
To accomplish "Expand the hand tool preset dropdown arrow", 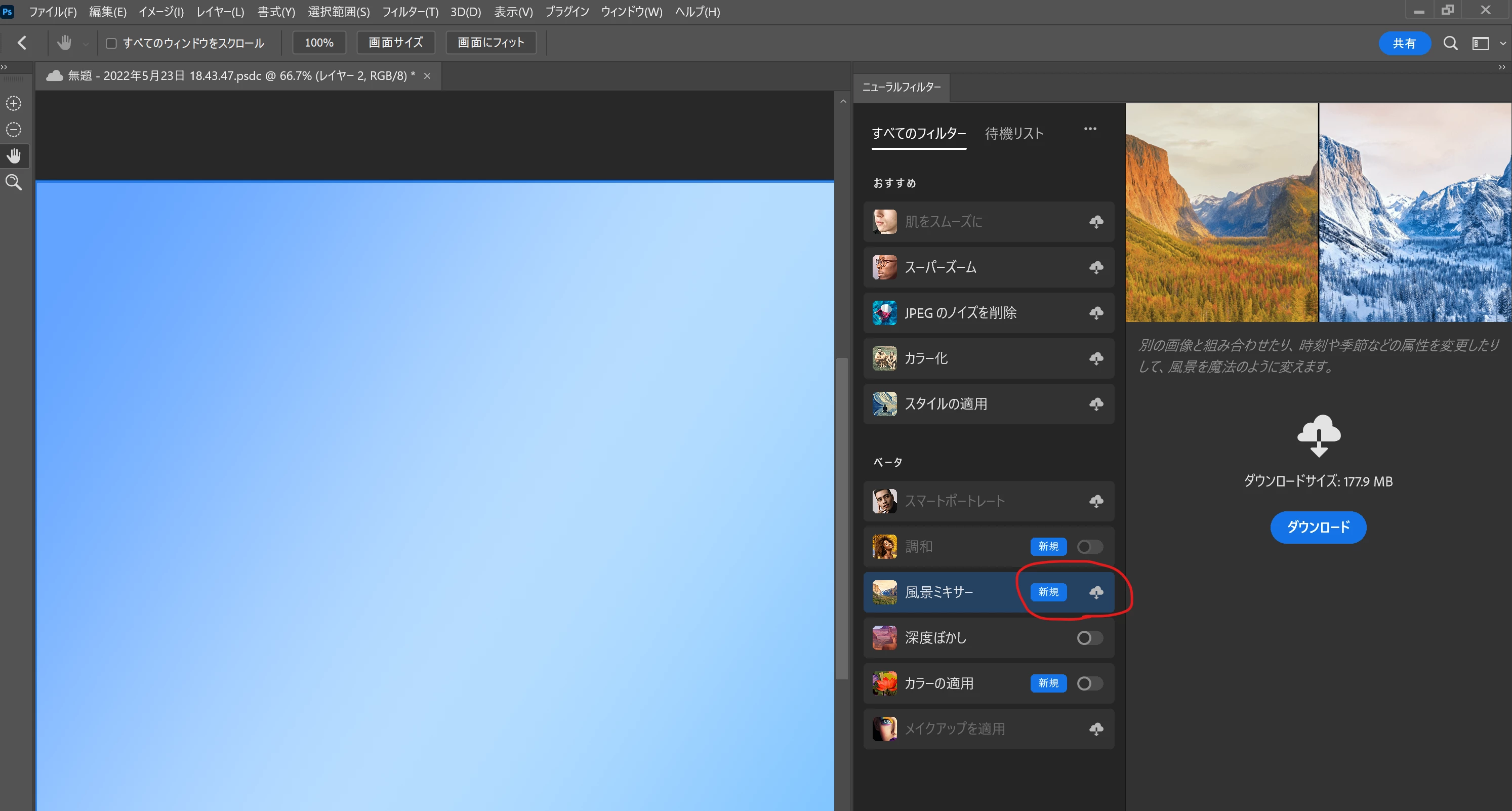I will coord(86,44).
